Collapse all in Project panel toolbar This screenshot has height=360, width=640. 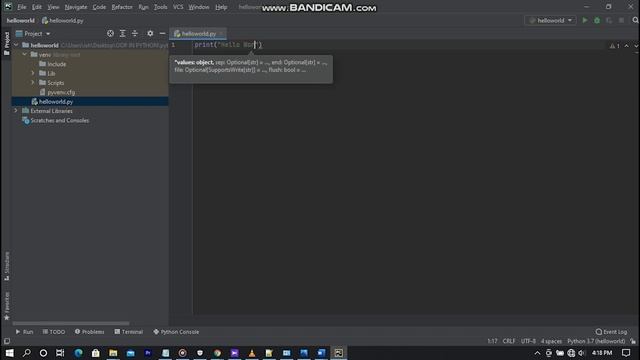[135, 33]
